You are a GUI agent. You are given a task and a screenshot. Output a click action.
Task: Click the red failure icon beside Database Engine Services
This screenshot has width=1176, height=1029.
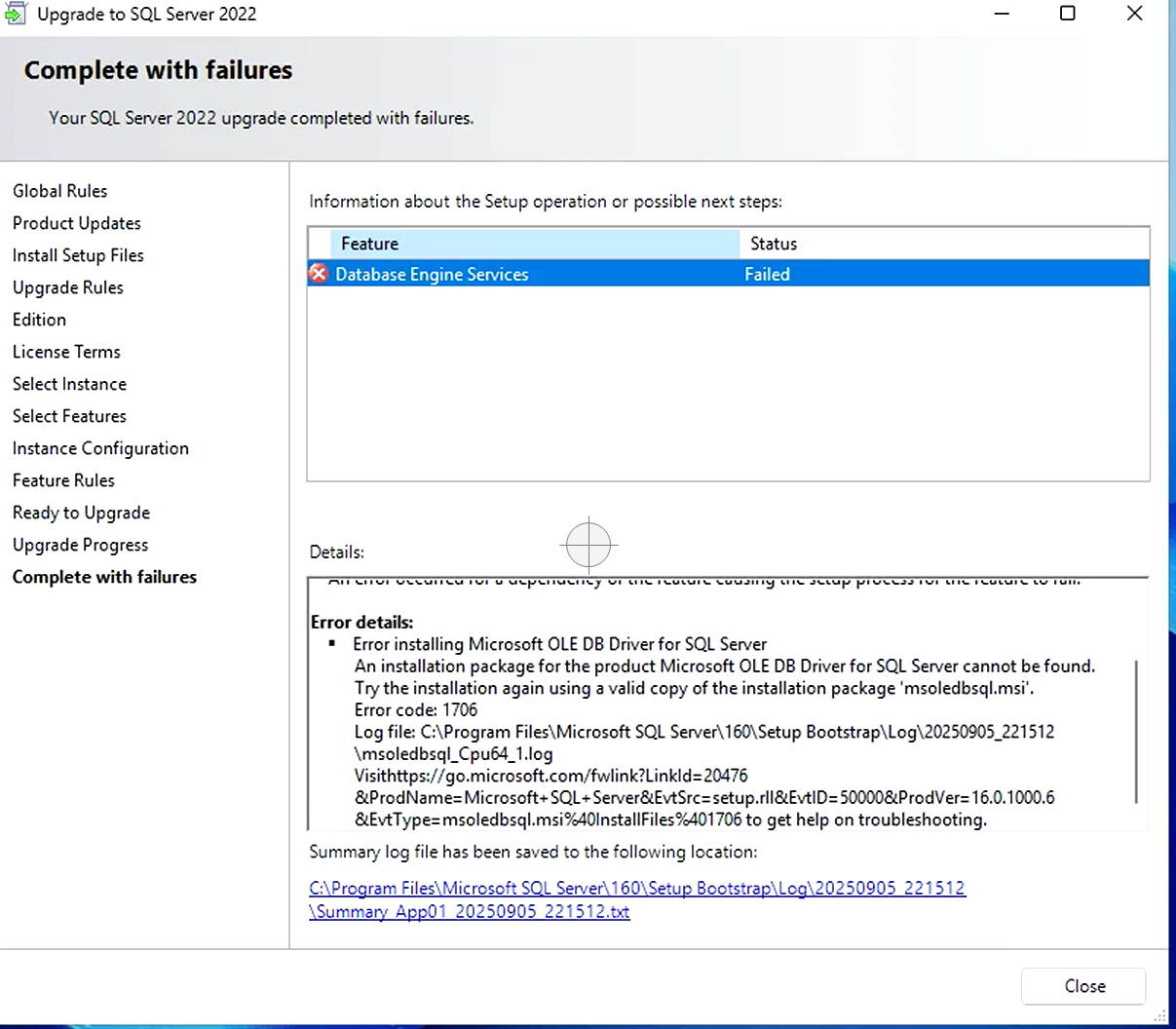click(318, 274)
